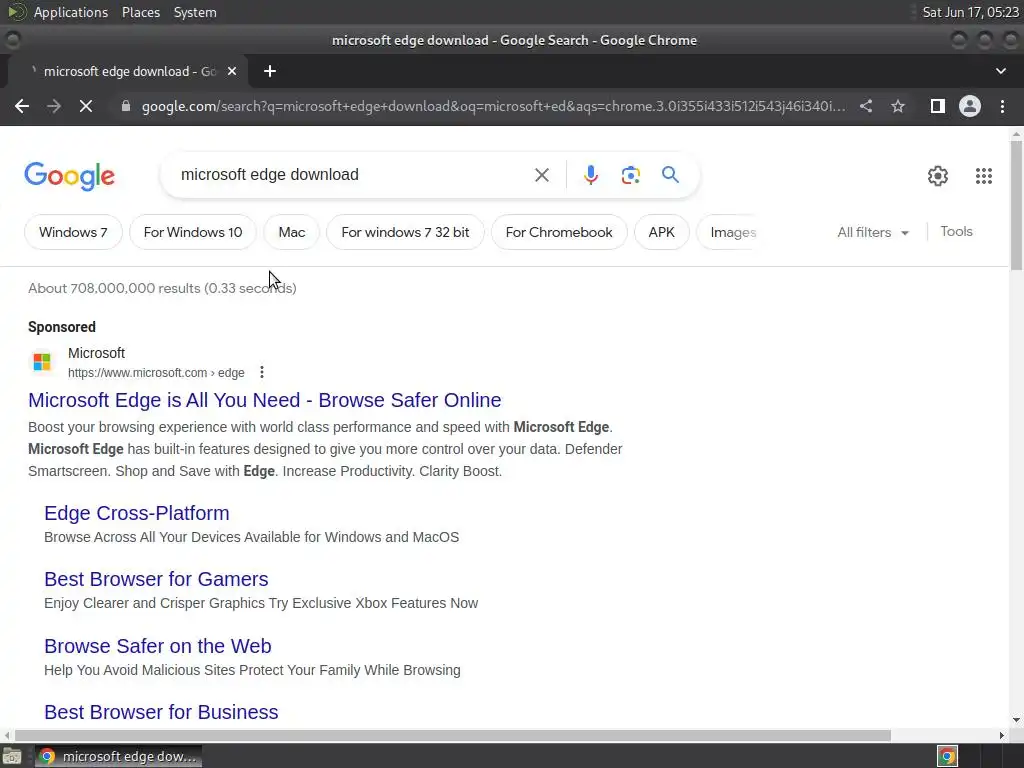Viewport: 1024px width, 768px height.
Task: Click the magnifier search button
Action: click(670, 174)
